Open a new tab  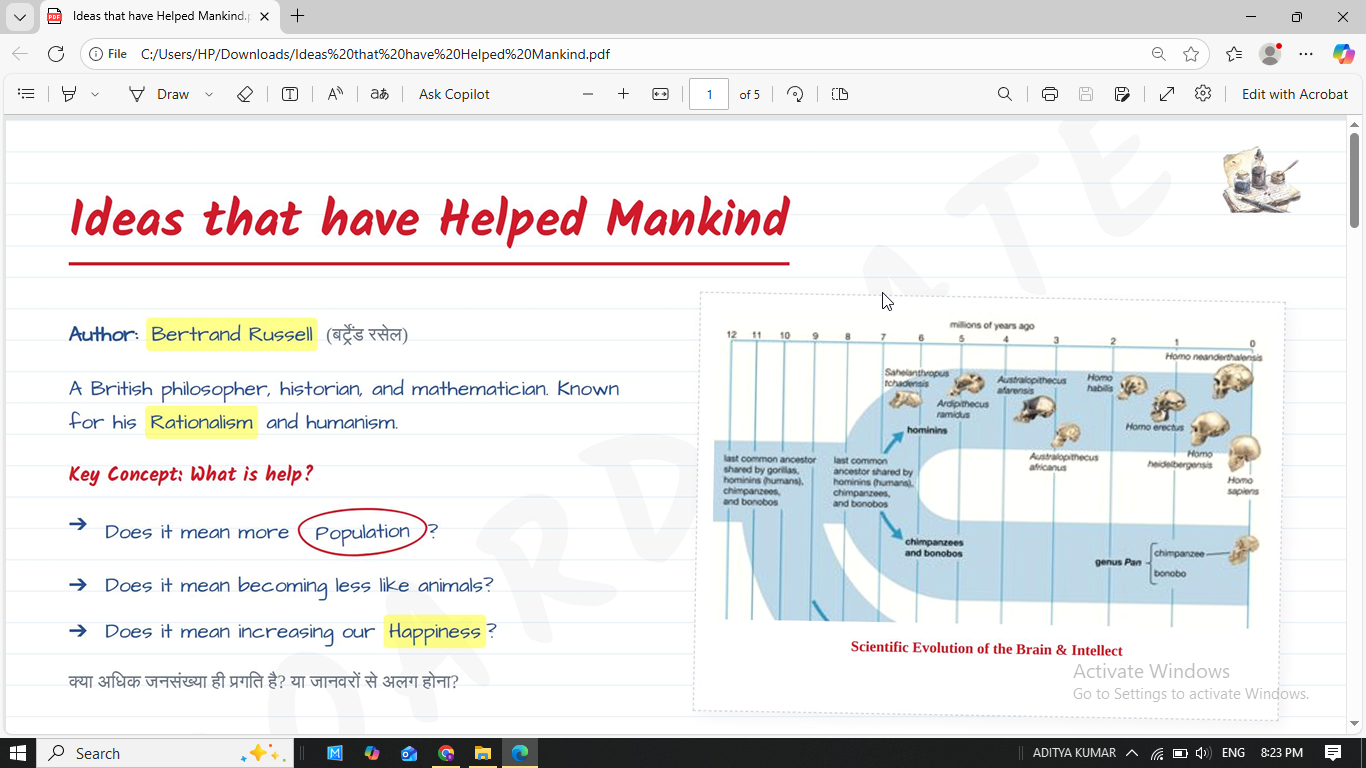coord(297,16)
